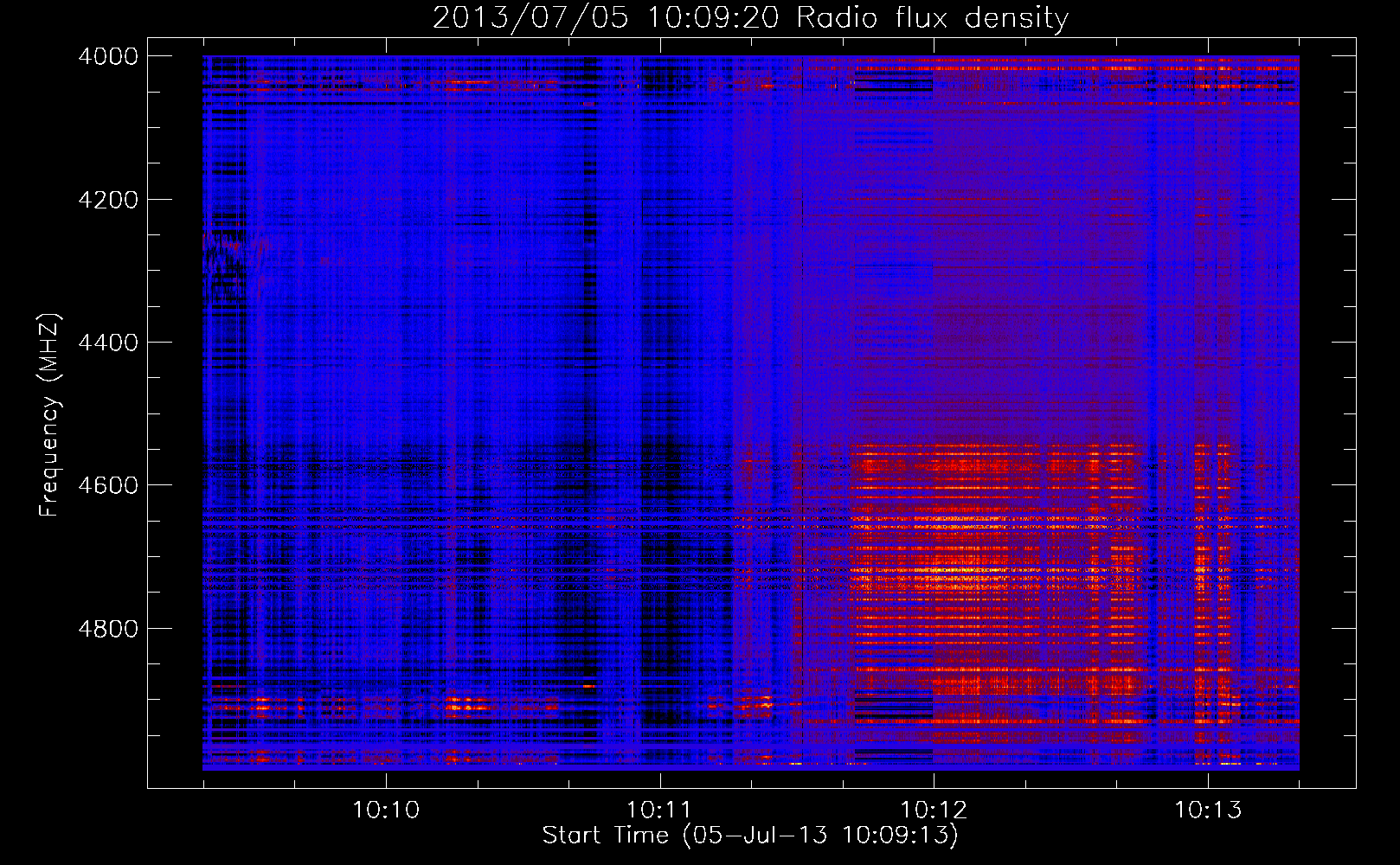Click the '4600' frequency axis label
Image resolution: width=1400 pixels, height=865 pixels.
[x=107, y=485]
